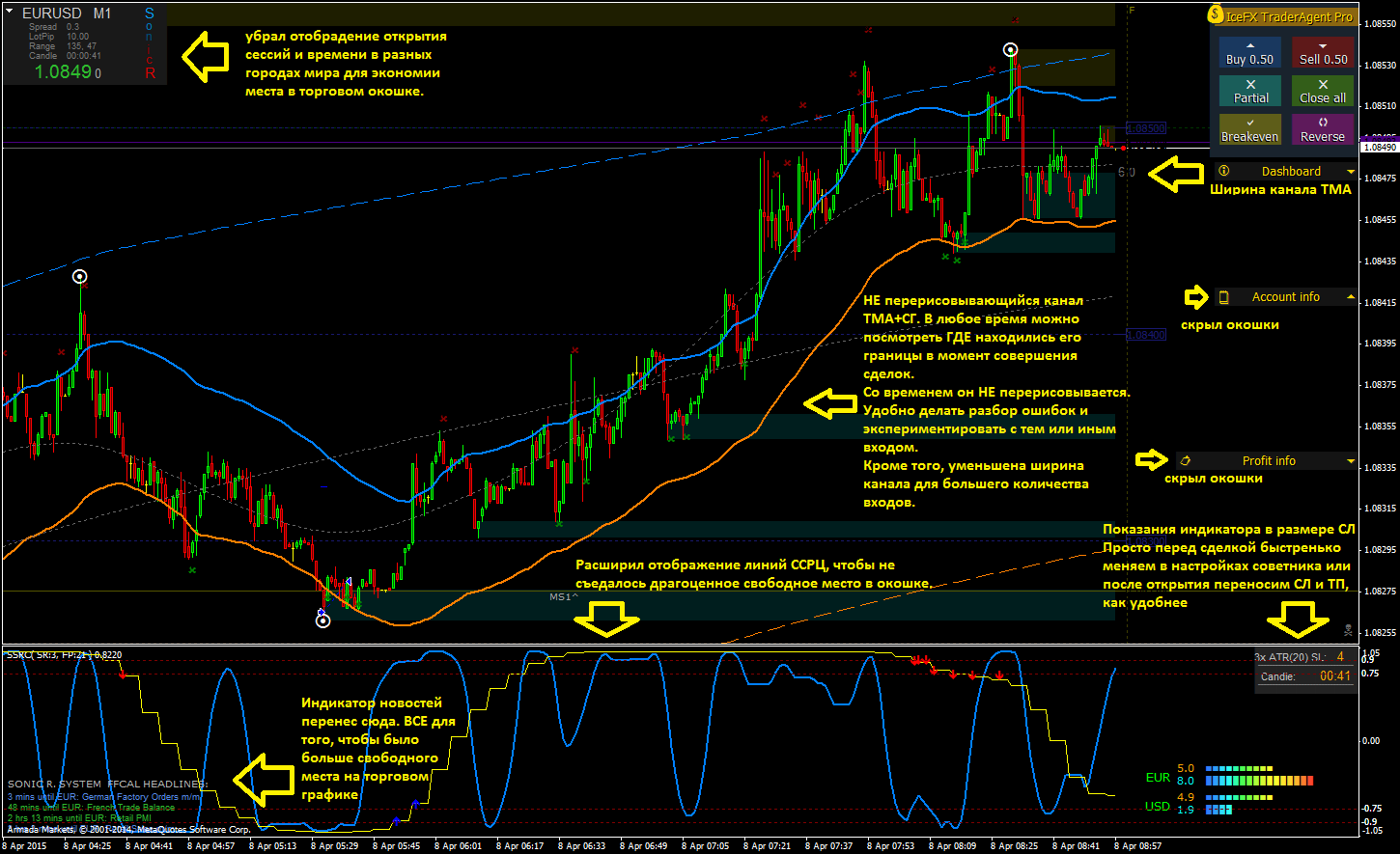Click the Profit info money icon
The image size is (1400, 854).
pyautogui.click(x=1185, y=461)
